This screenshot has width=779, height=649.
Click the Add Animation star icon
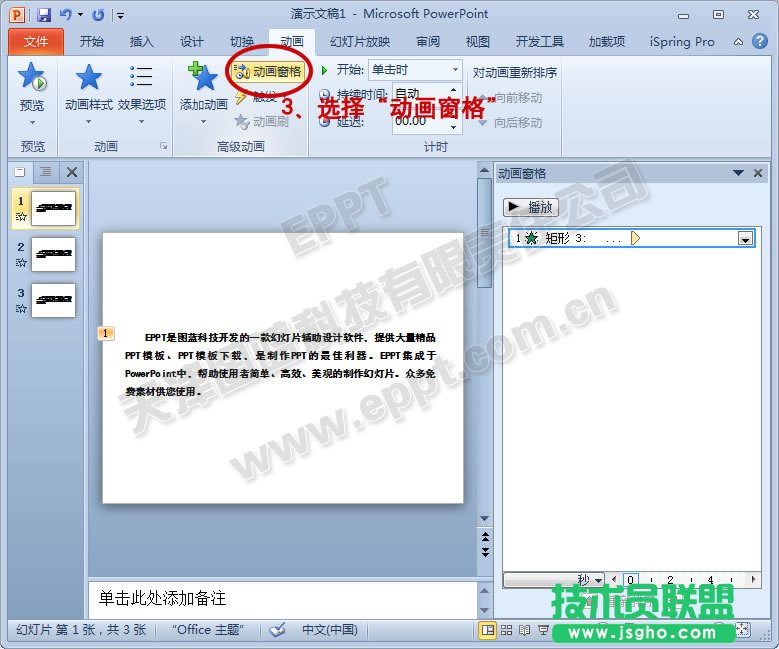point(203,76)
